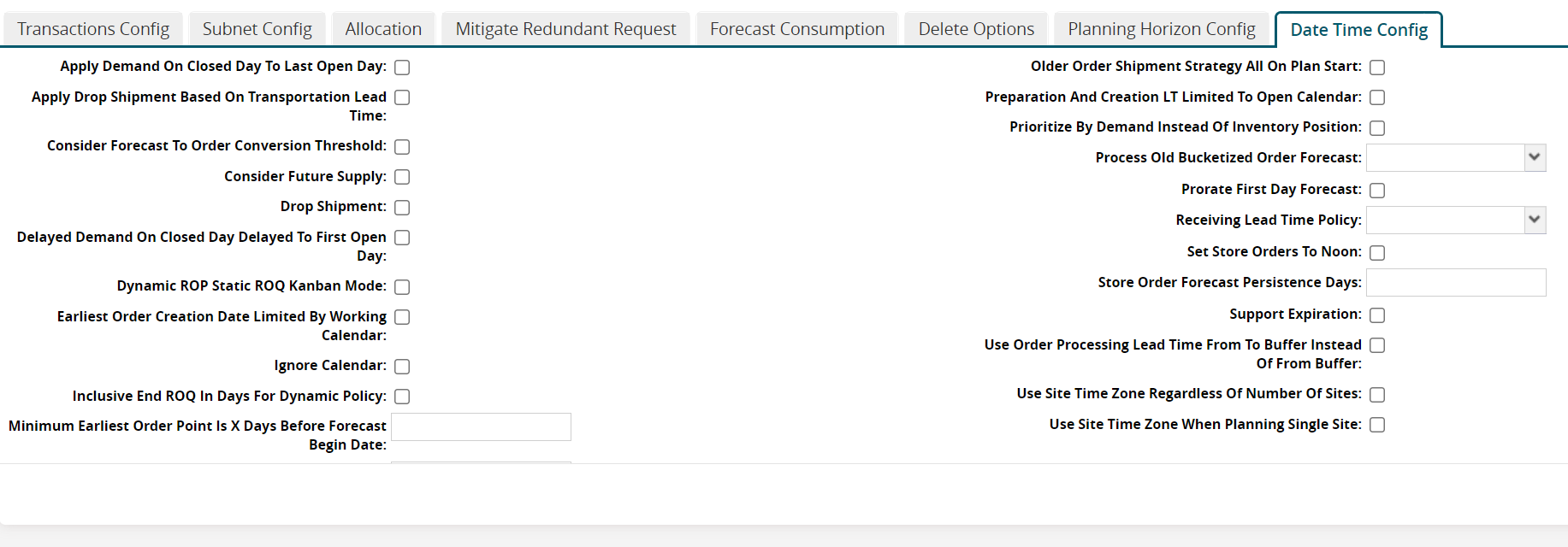This screenshot has height=547, width=1568.
Task: Go to the Allocation tab
Action: [x=383, y=29]
